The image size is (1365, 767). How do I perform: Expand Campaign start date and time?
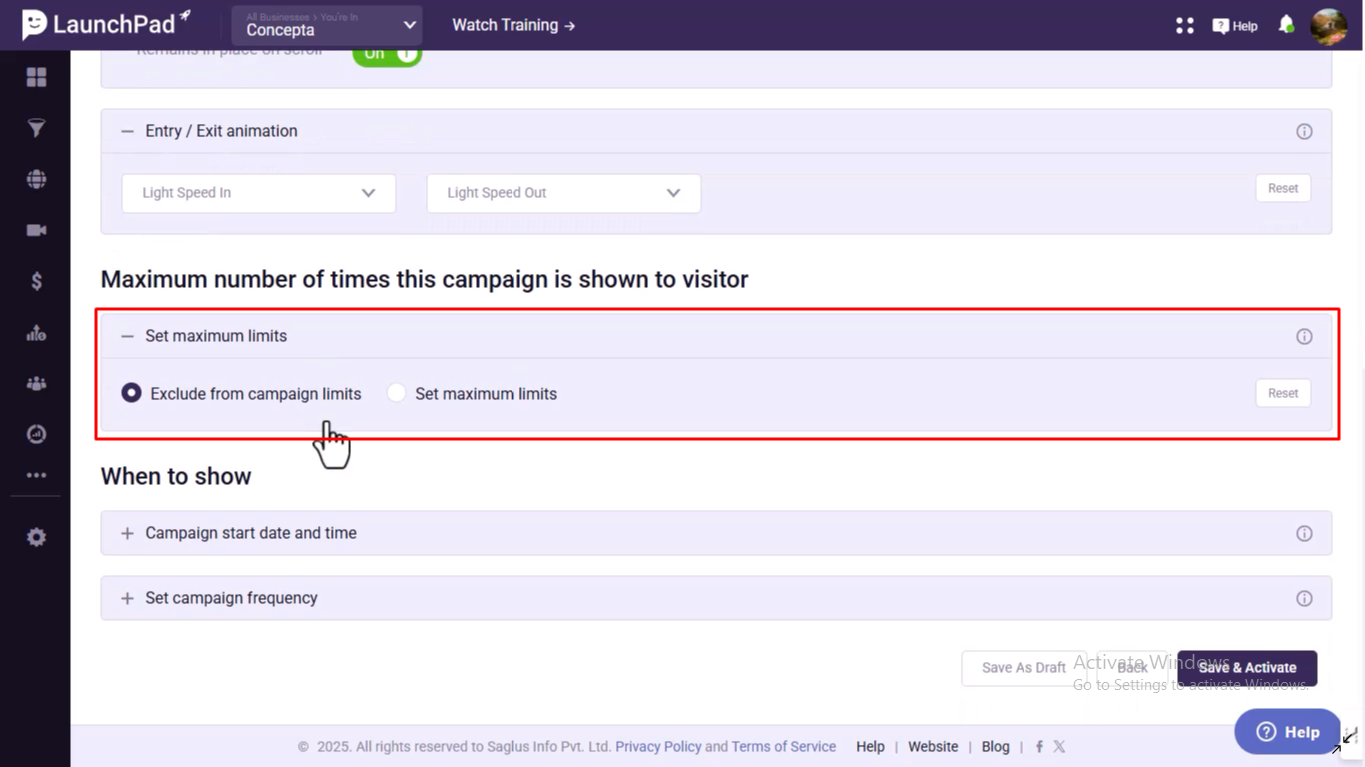pos(716,533)
